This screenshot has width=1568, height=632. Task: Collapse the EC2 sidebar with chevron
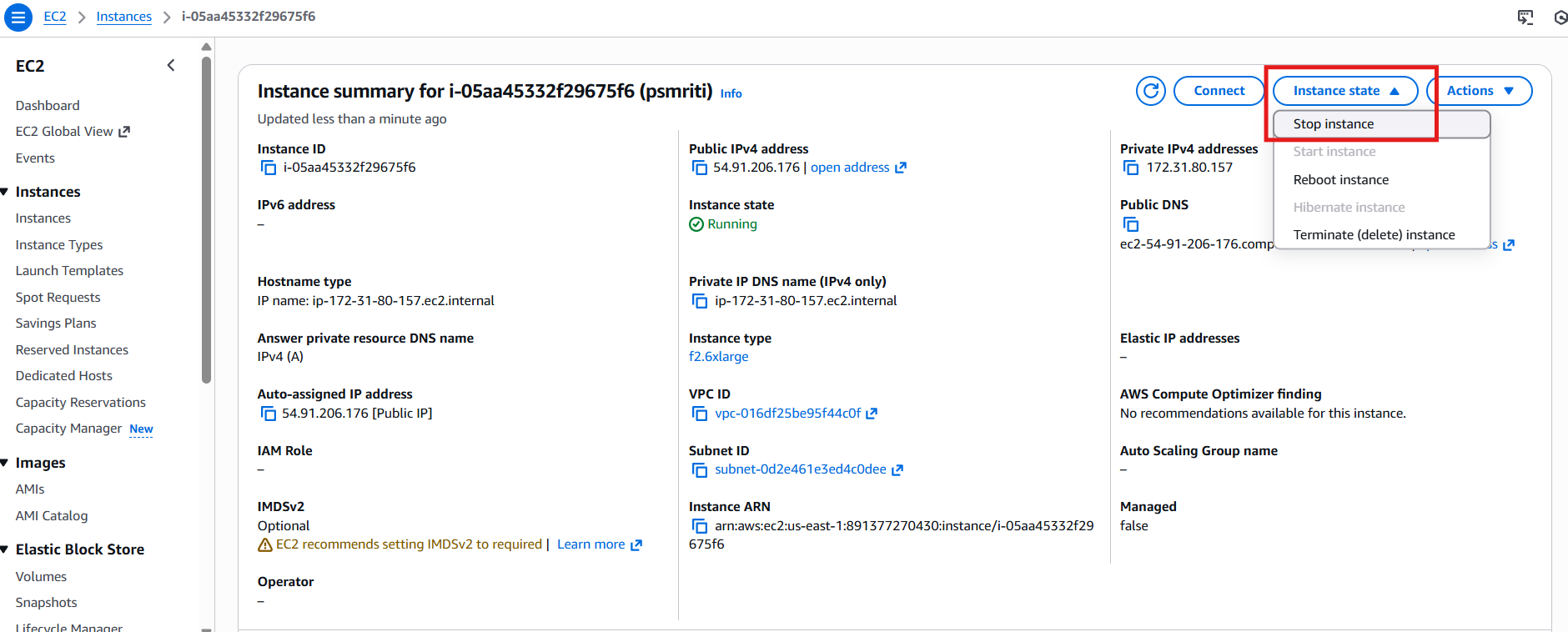pos(171,65)
